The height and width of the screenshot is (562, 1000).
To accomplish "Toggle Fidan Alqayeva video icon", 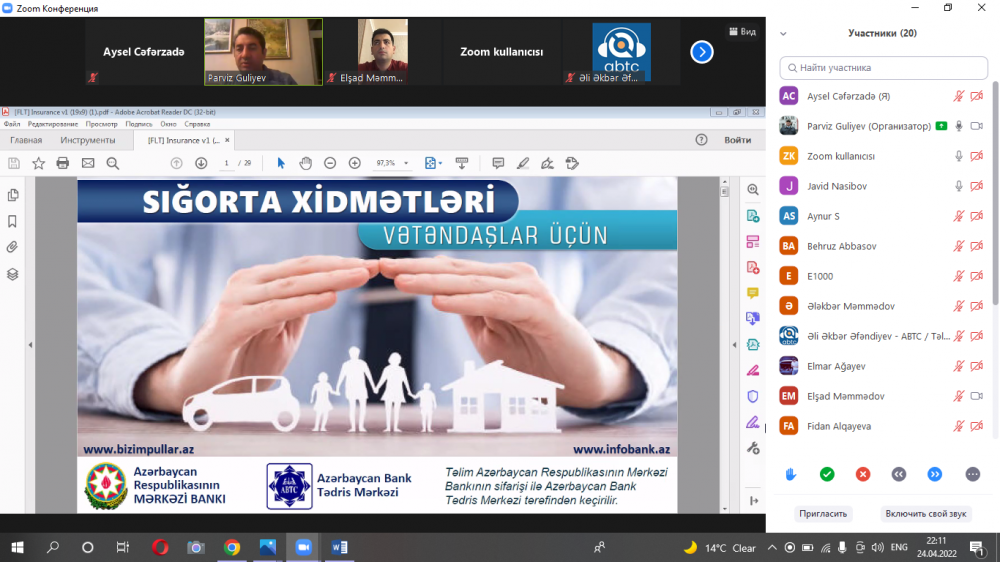I will pyautogui.click(x=976, y=426).
